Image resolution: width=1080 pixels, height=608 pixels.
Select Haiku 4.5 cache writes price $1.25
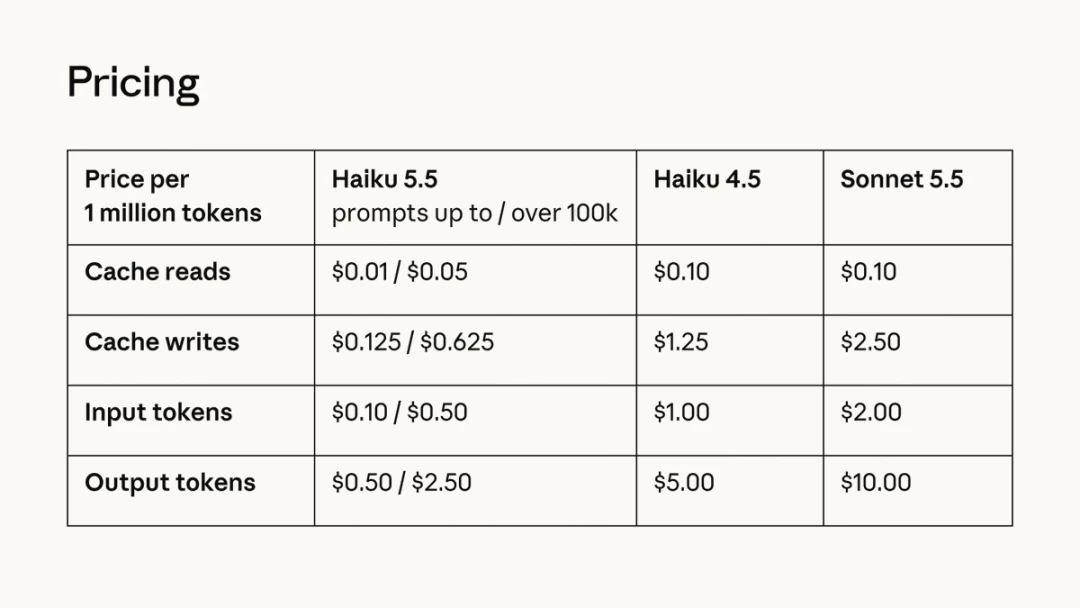(681, 342)
